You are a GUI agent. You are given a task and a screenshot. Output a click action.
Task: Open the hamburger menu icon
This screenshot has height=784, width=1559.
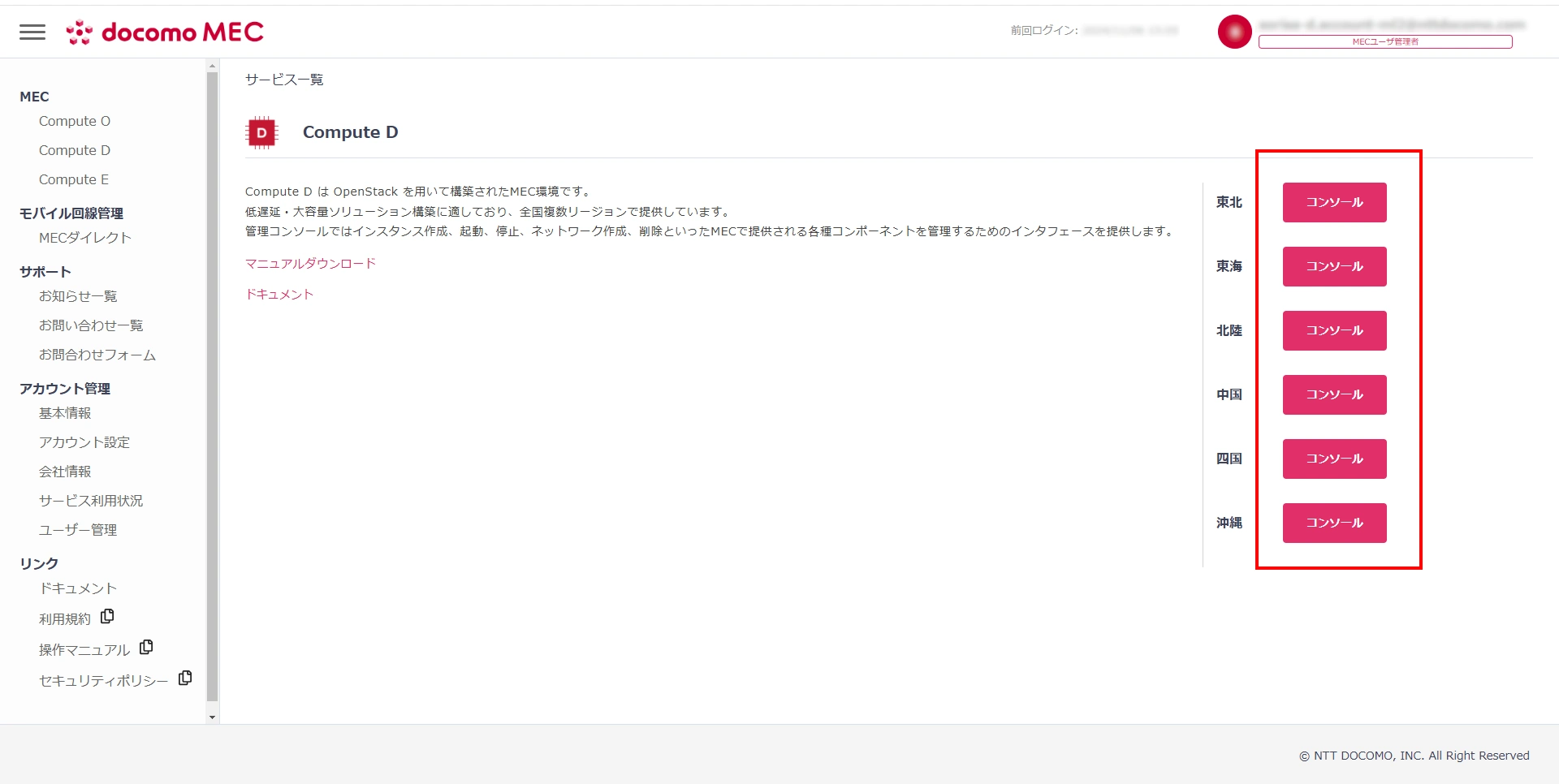pyautogui.click(x=32, y=32)
